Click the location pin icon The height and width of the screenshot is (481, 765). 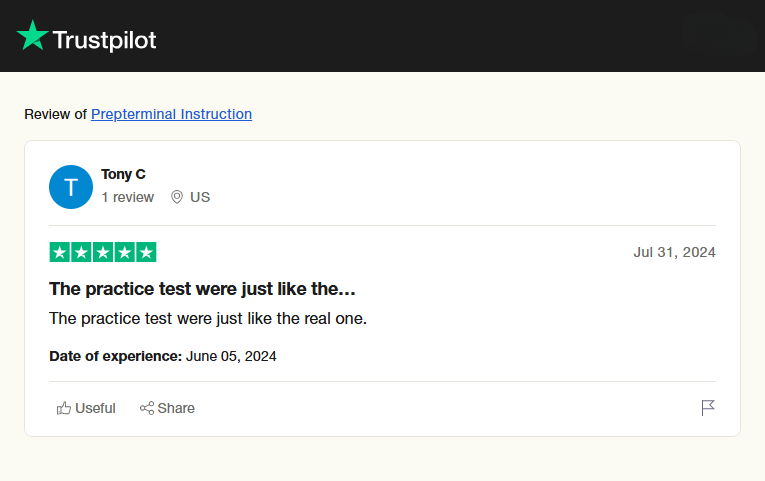pyautogui.click(x=177, y=197)
